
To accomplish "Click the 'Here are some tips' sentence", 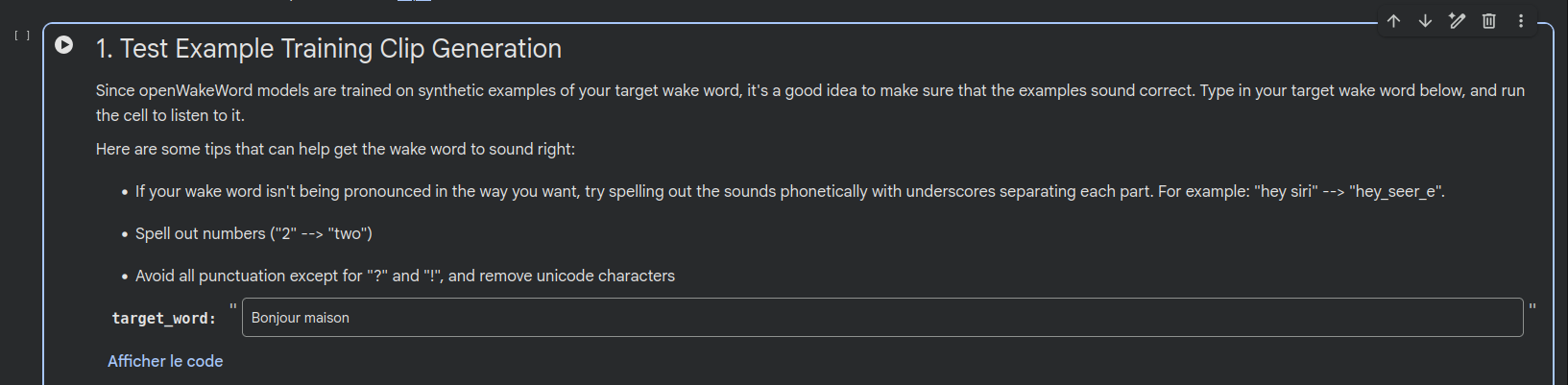I will coord(335,149).
